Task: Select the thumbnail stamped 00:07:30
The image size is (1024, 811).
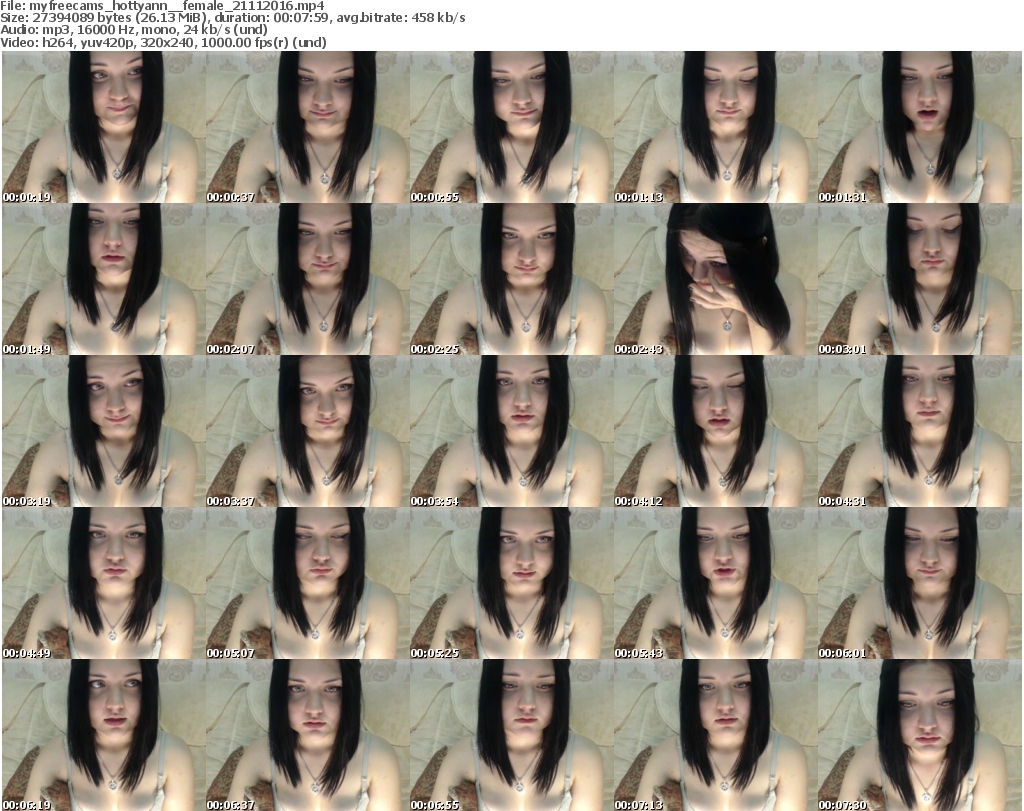Action: (920, 735)
